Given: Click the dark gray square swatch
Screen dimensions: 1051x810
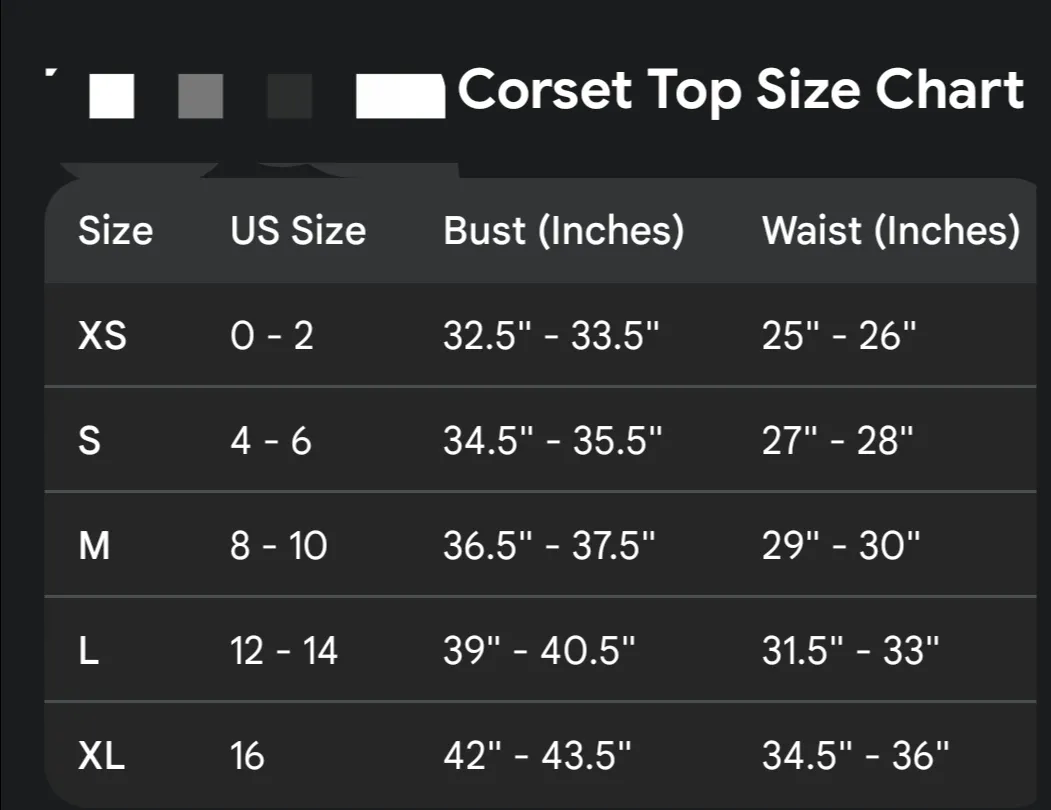Looking at the screenshot, I should pos(290,96).
